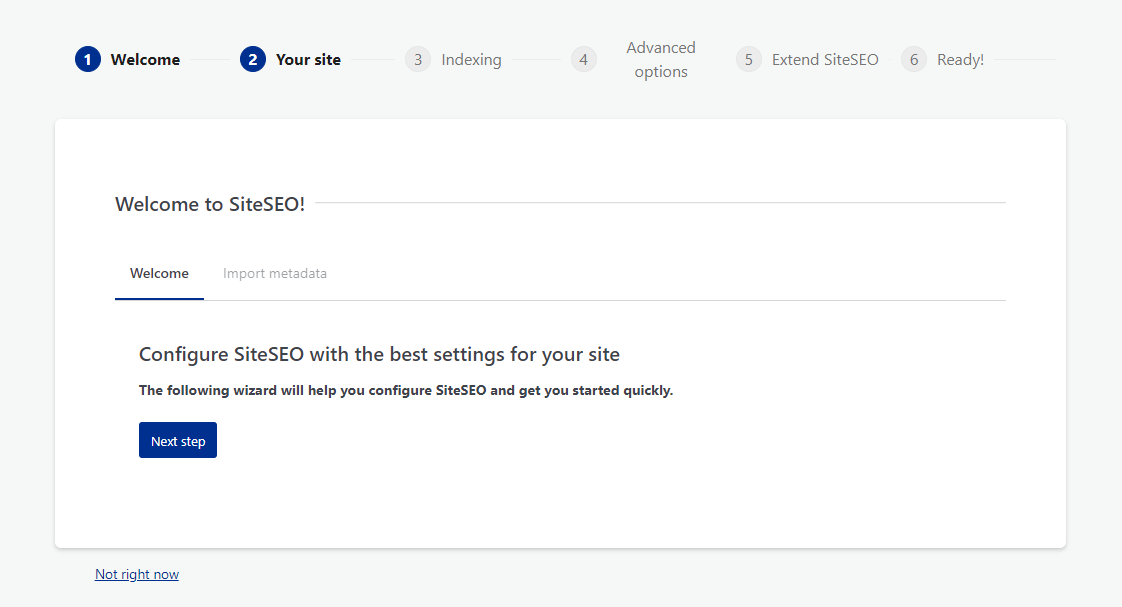Viewport: 1122px width, 607px height.
Task: Click the following wizard will help you text
Action: coord(406,390)
